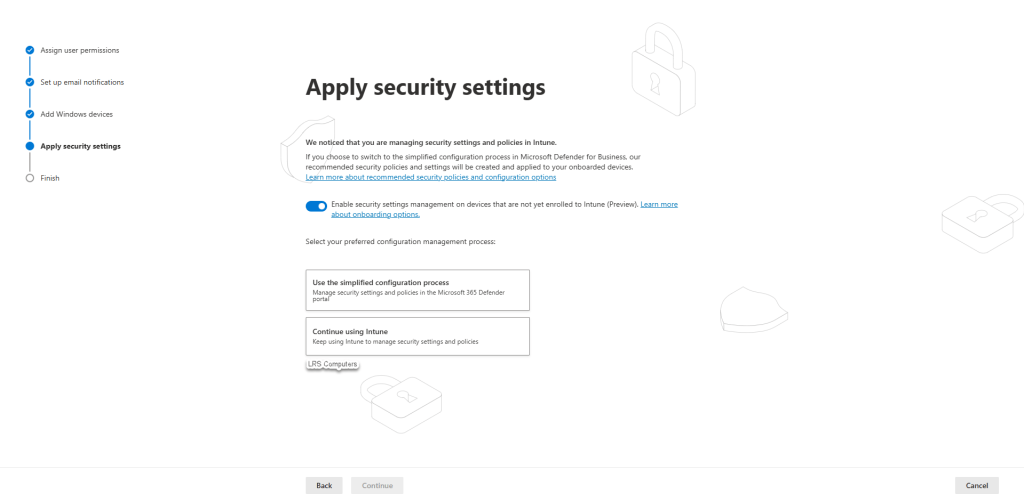Toggle security settings management for non-enrolled devices

[317, 206]
